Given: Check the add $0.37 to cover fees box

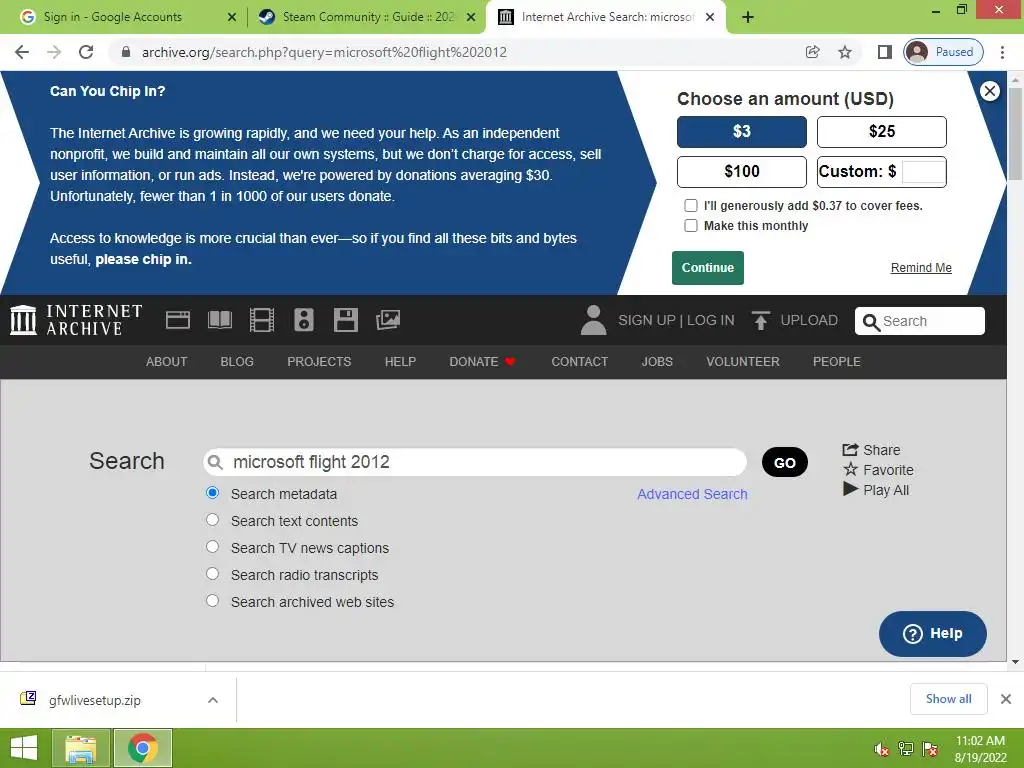Looking at the screenshot, I should (690, 206).
